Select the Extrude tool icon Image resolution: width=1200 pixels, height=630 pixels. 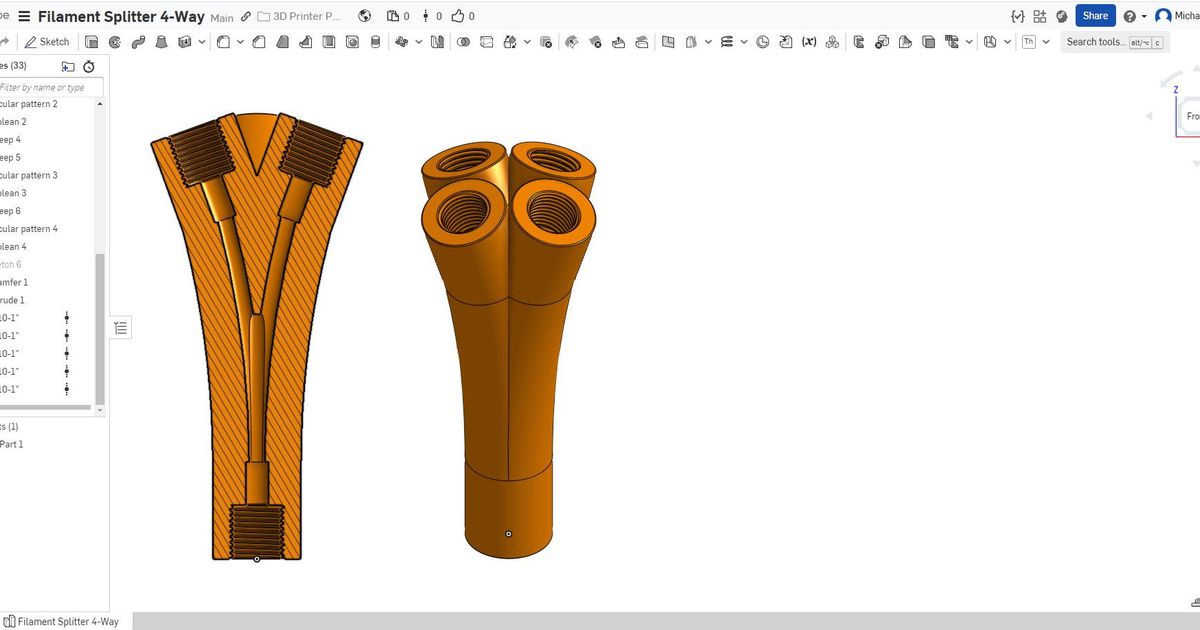pos(92,42)
